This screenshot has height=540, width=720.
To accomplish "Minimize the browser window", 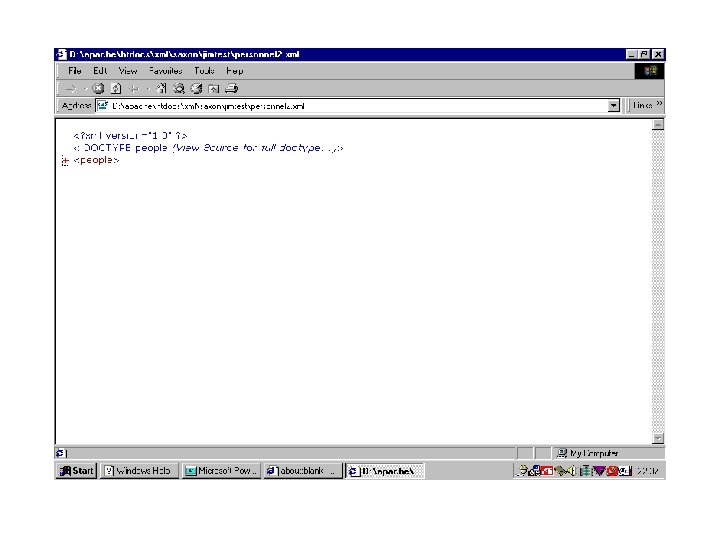I will [632, 55].
